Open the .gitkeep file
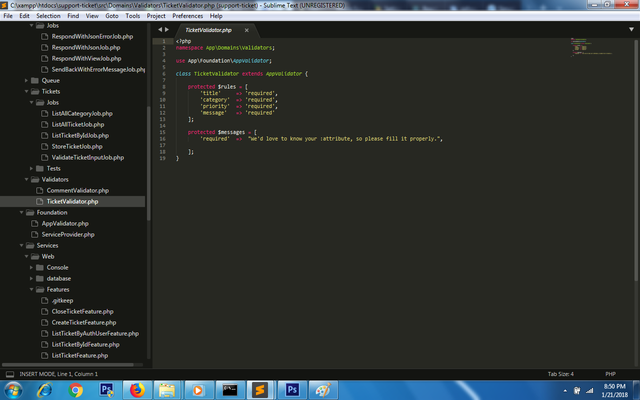This screenshot has width=640, height=400. tap(62, 301)
